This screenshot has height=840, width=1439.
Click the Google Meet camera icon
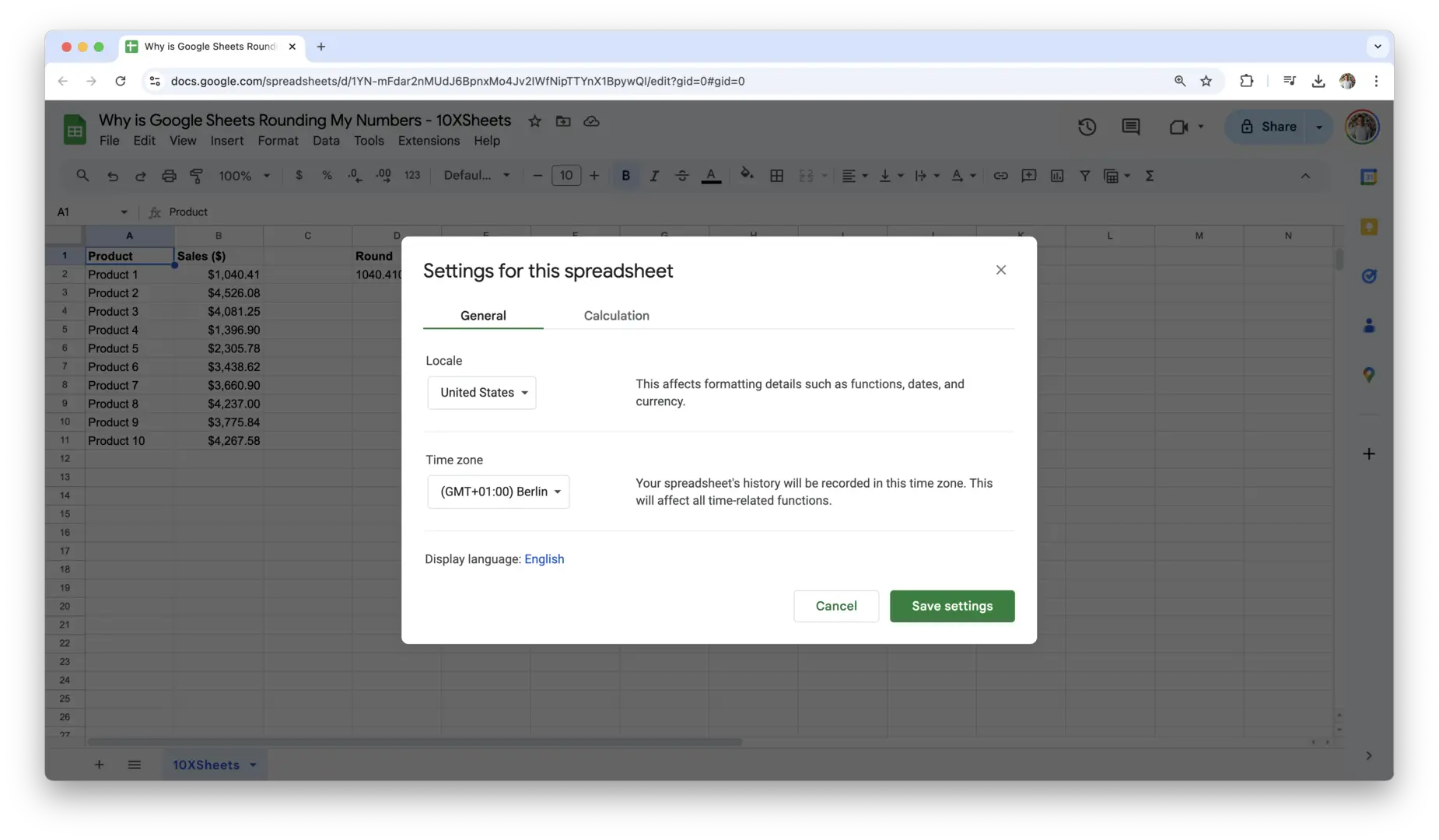pyautogui.click(x=1178, y=127)
